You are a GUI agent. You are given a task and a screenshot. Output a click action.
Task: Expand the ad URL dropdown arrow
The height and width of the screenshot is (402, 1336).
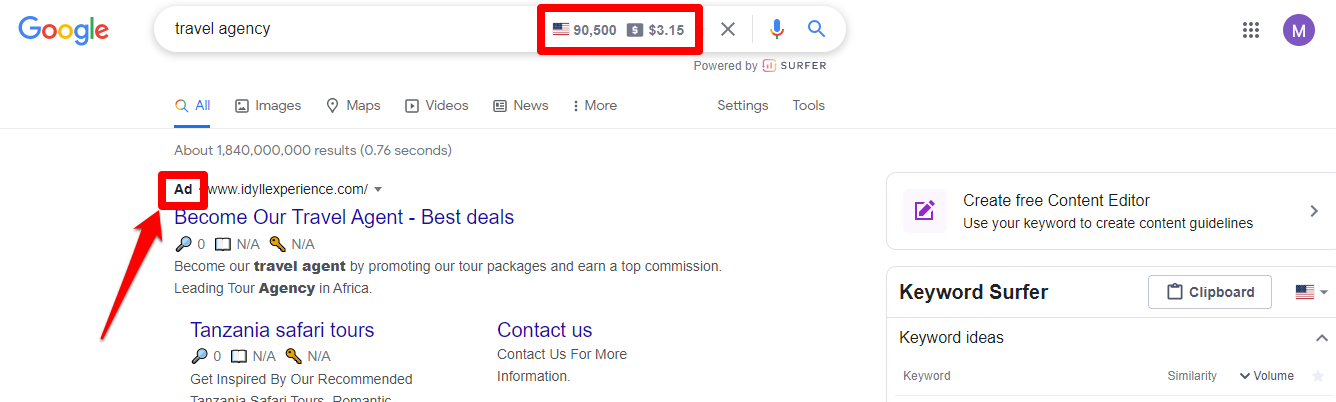[x=378, y=189]
